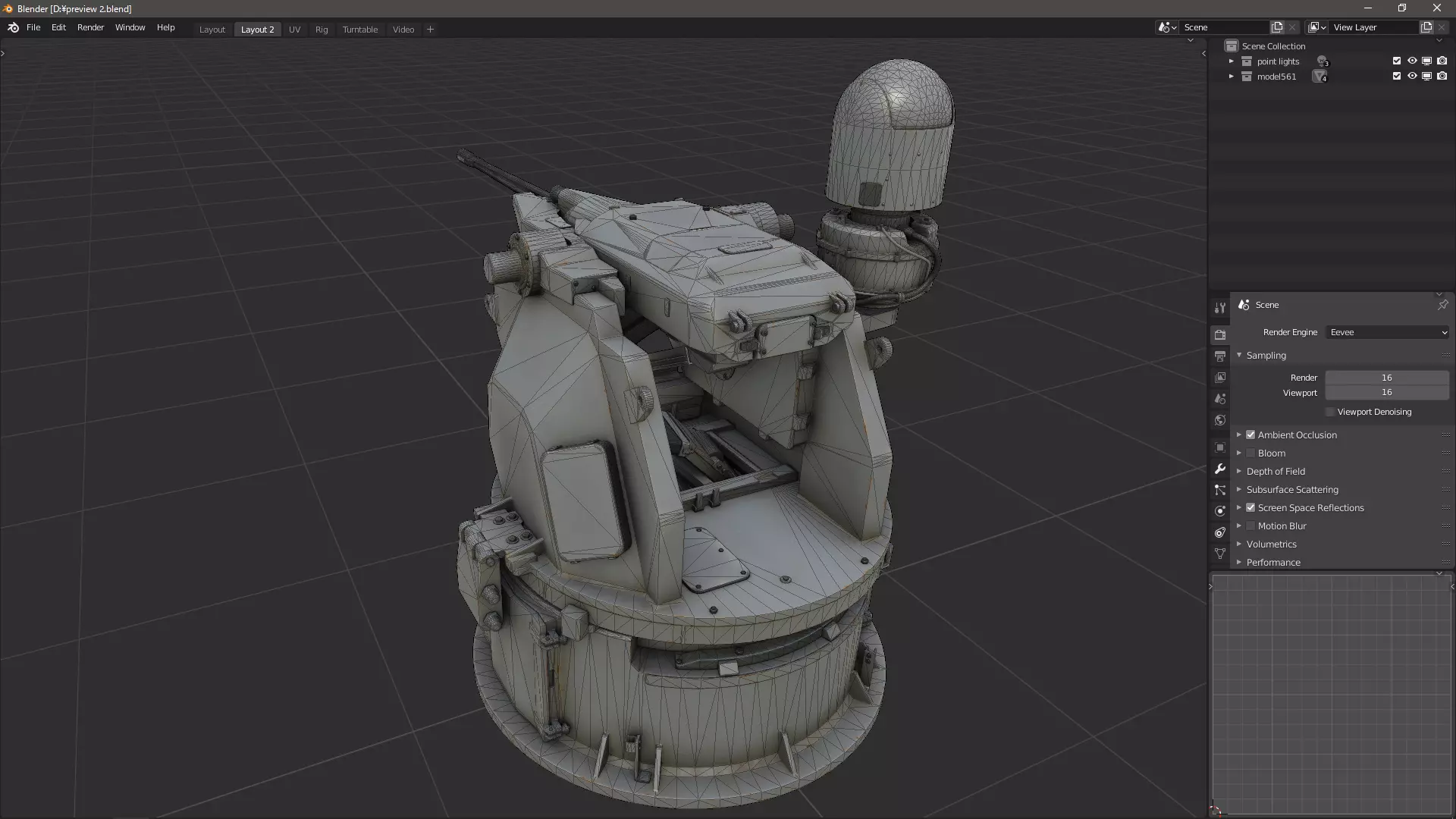This screenshot has height=819, width=1456.
Task: Switch to the Layout workspace tab
Action: point(212,30)
